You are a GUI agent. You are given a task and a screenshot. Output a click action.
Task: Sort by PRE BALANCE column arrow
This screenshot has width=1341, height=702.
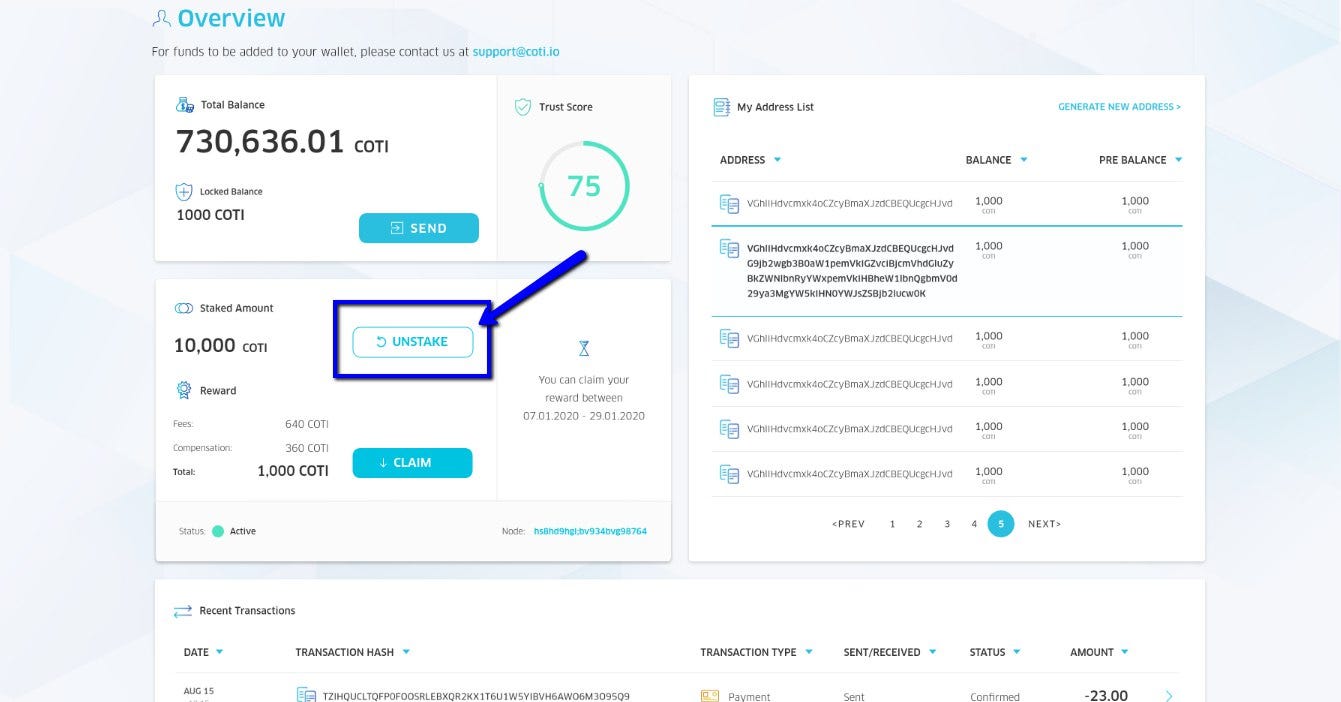[1178, 160]
